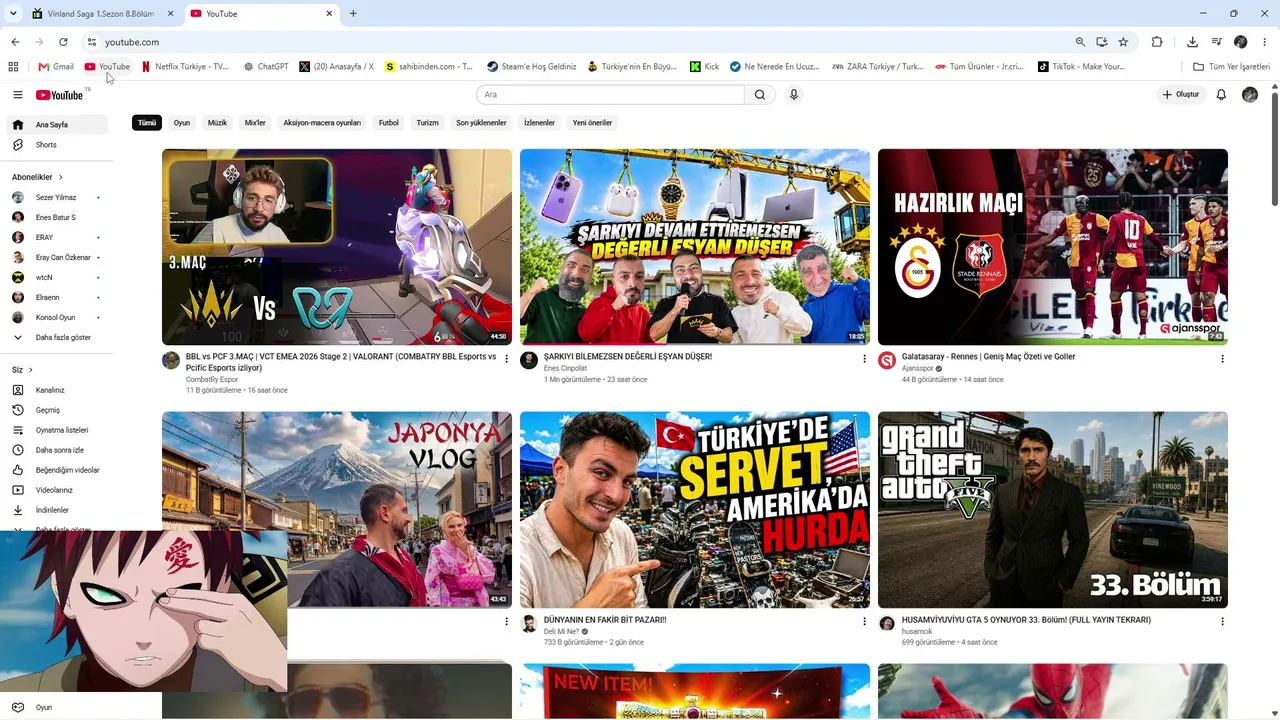Screen dimensions: 1280x720
Task: Open the Chrome tab search dropdown
Action: [13, 14]
